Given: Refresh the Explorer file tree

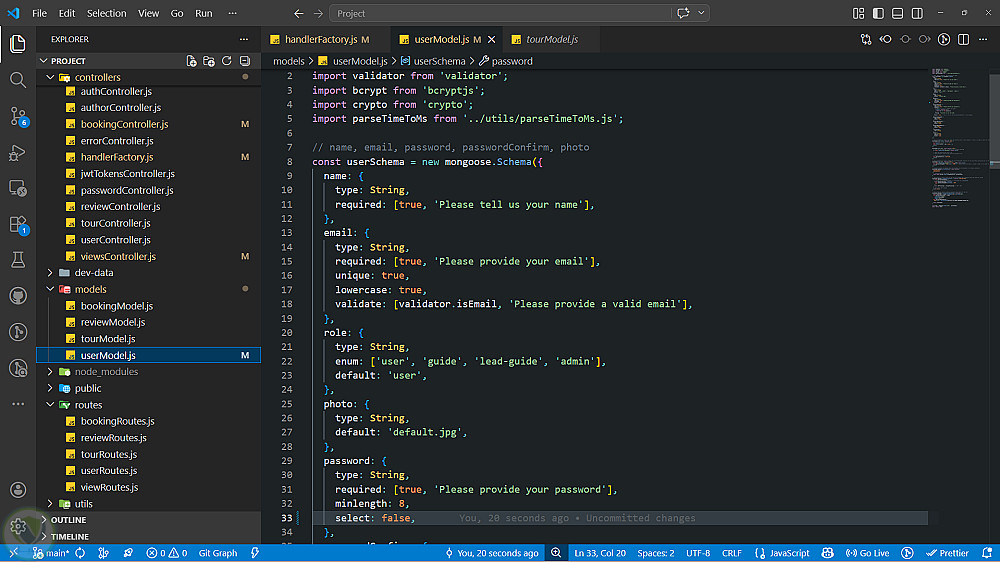Looking at the screenshot, I should click(227, 61).
